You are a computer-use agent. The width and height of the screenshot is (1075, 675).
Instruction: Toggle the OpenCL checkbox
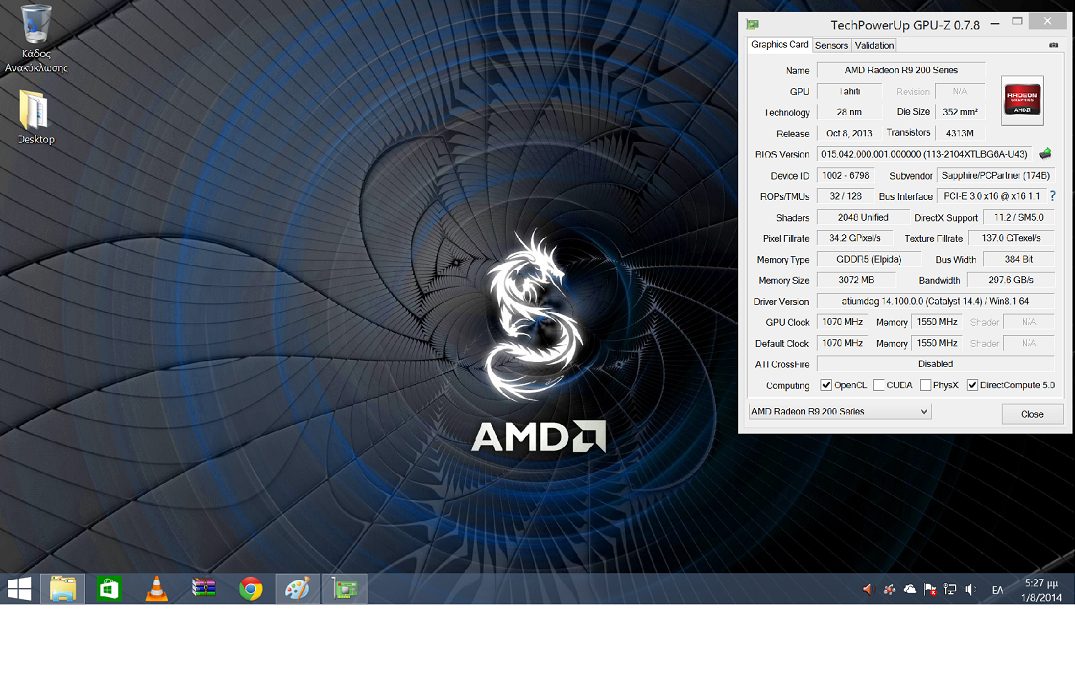[826, 385]
